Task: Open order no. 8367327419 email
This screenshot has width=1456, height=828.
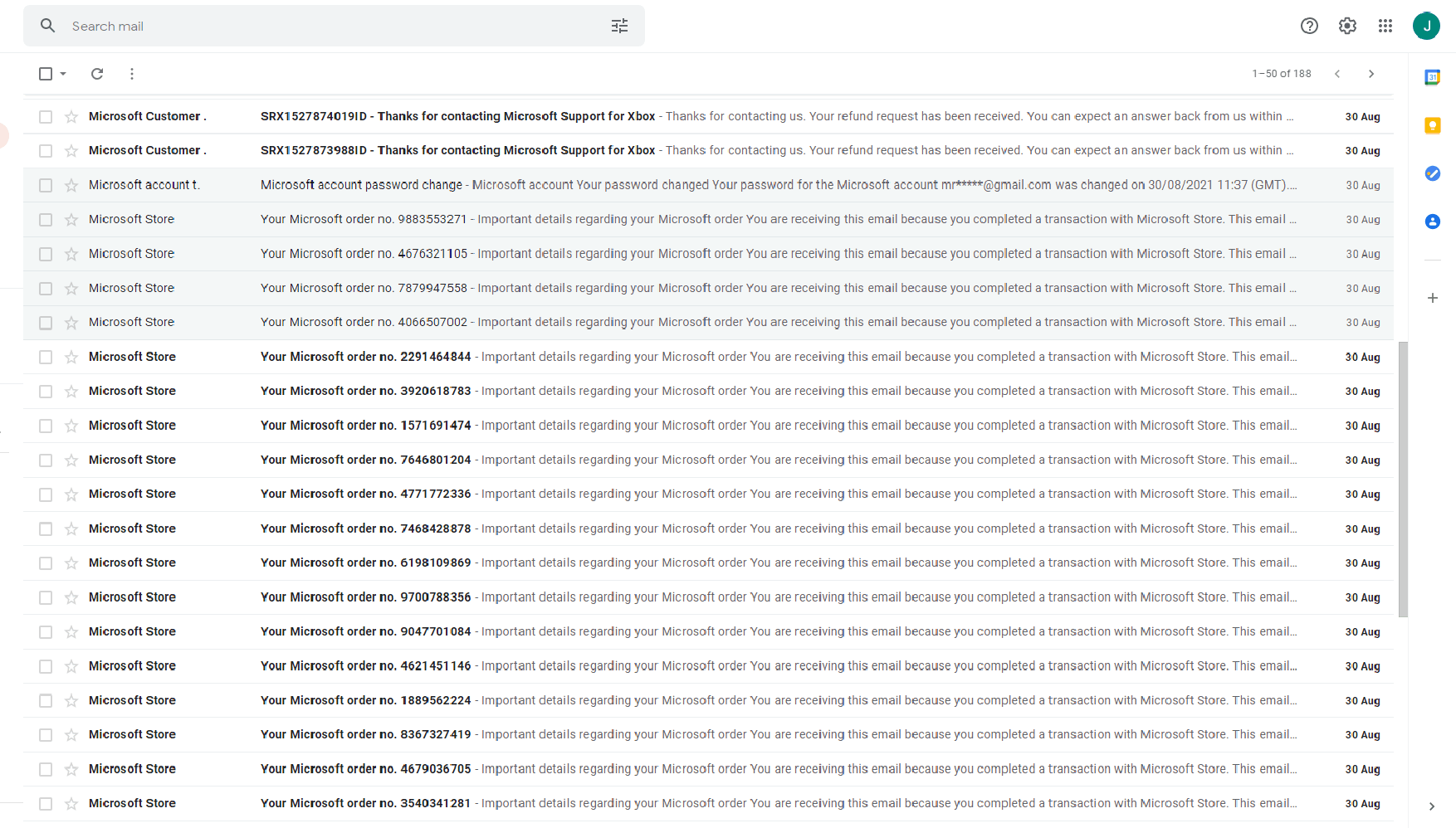Action: 708,735
